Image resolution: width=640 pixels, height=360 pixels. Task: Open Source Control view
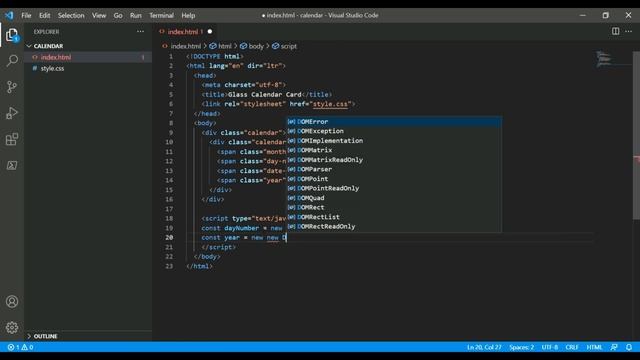(12, 87)
